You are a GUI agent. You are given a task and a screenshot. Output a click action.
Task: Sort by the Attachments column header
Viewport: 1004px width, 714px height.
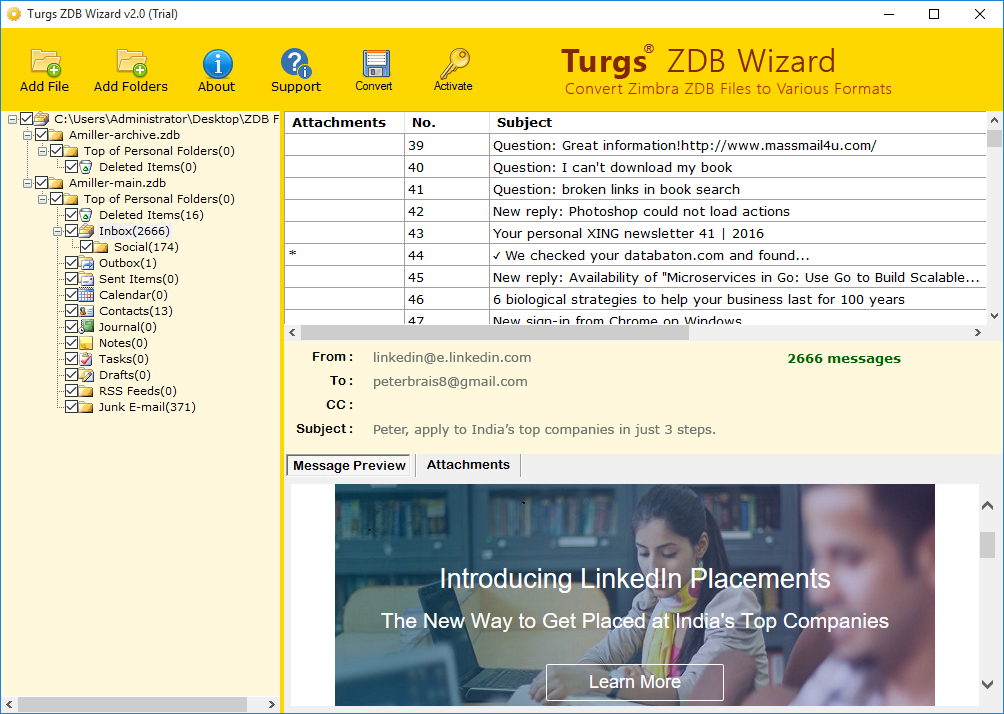[344, 122]
